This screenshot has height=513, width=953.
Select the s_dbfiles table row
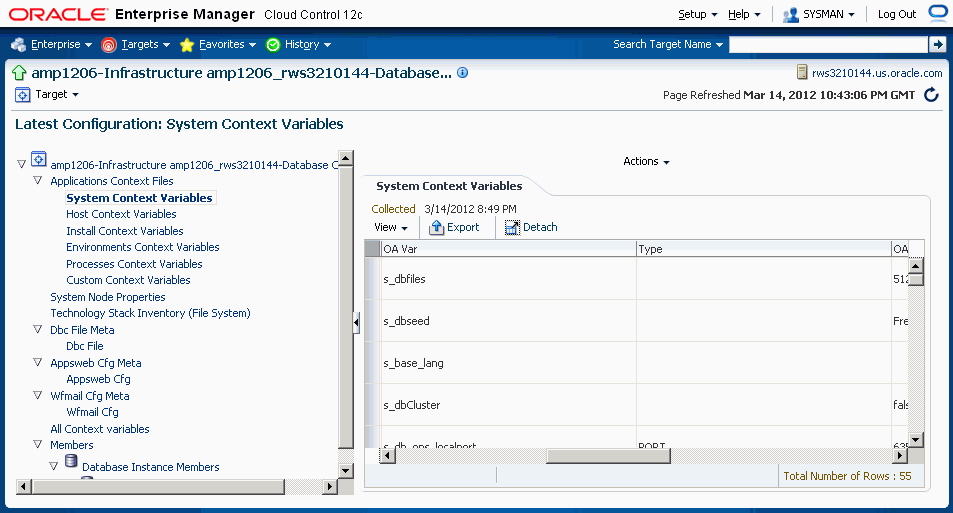pos(636,279)
